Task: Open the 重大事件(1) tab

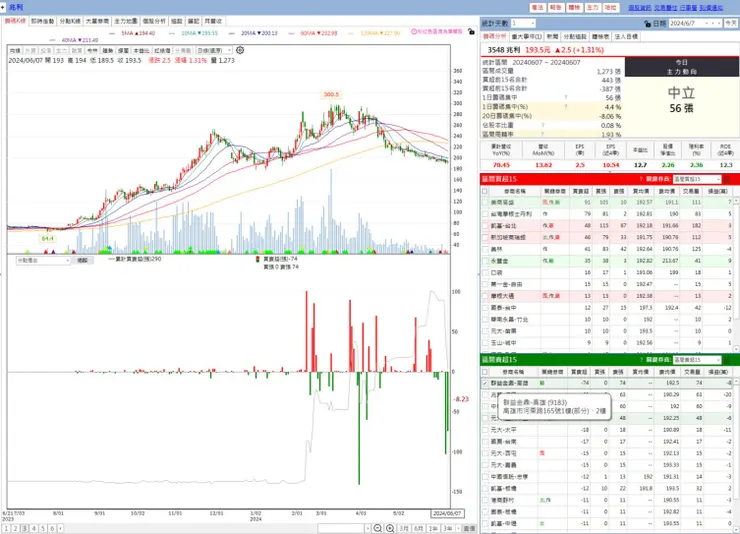Action: point(526,36)
